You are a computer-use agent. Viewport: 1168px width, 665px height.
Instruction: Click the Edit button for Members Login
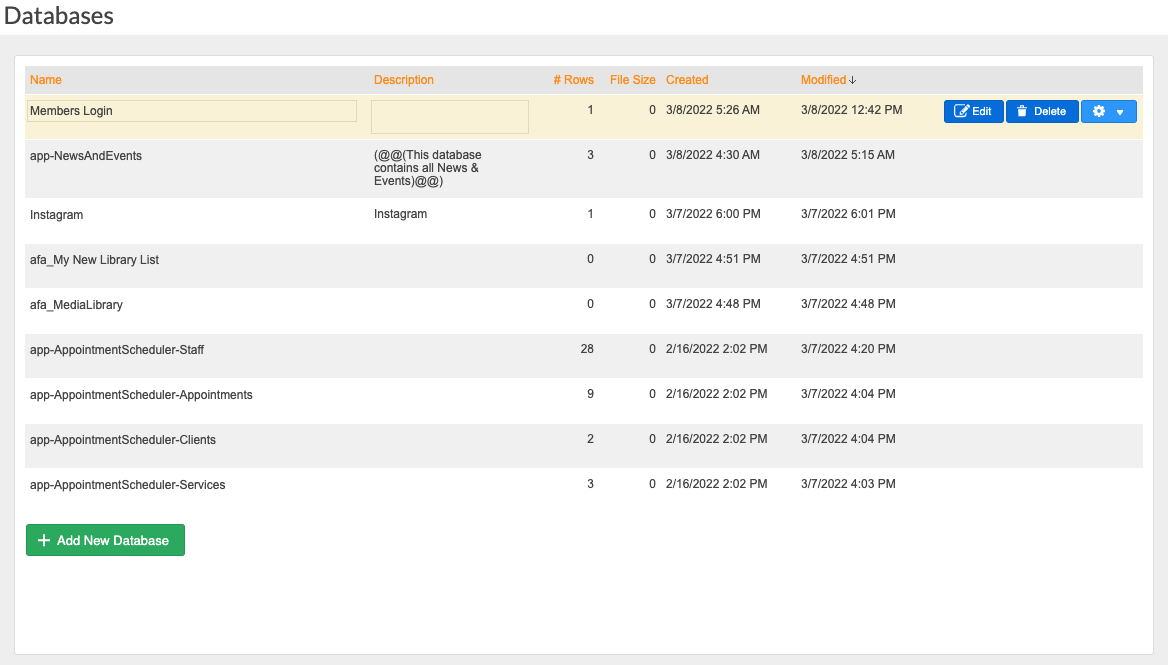point(973,111)
